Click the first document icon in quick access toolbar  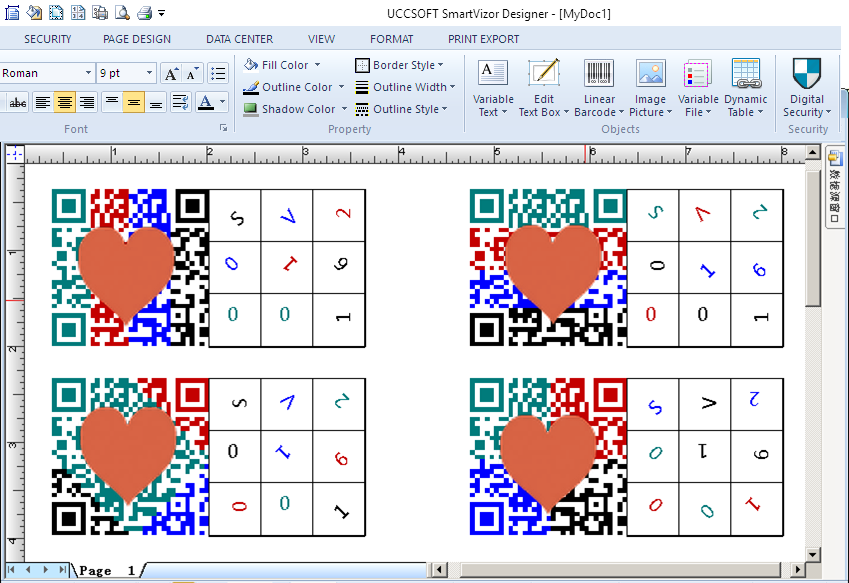[x=12, y=12]
